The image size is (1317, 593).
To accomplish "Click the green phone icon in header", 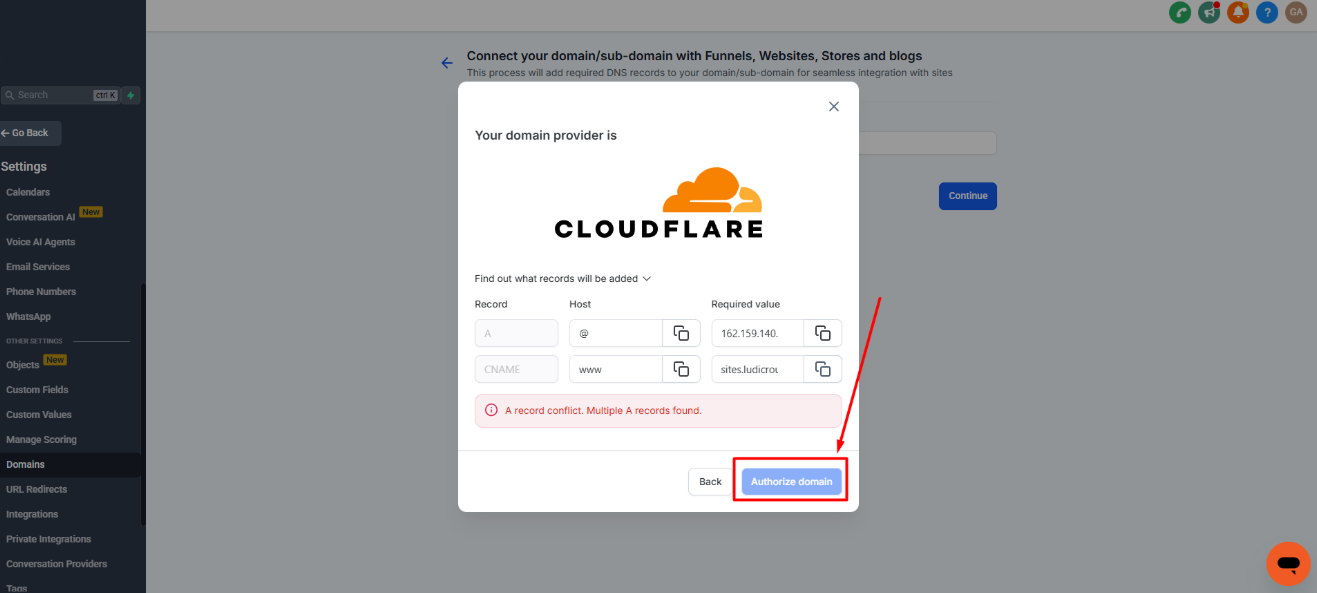I will (1180, 13).
